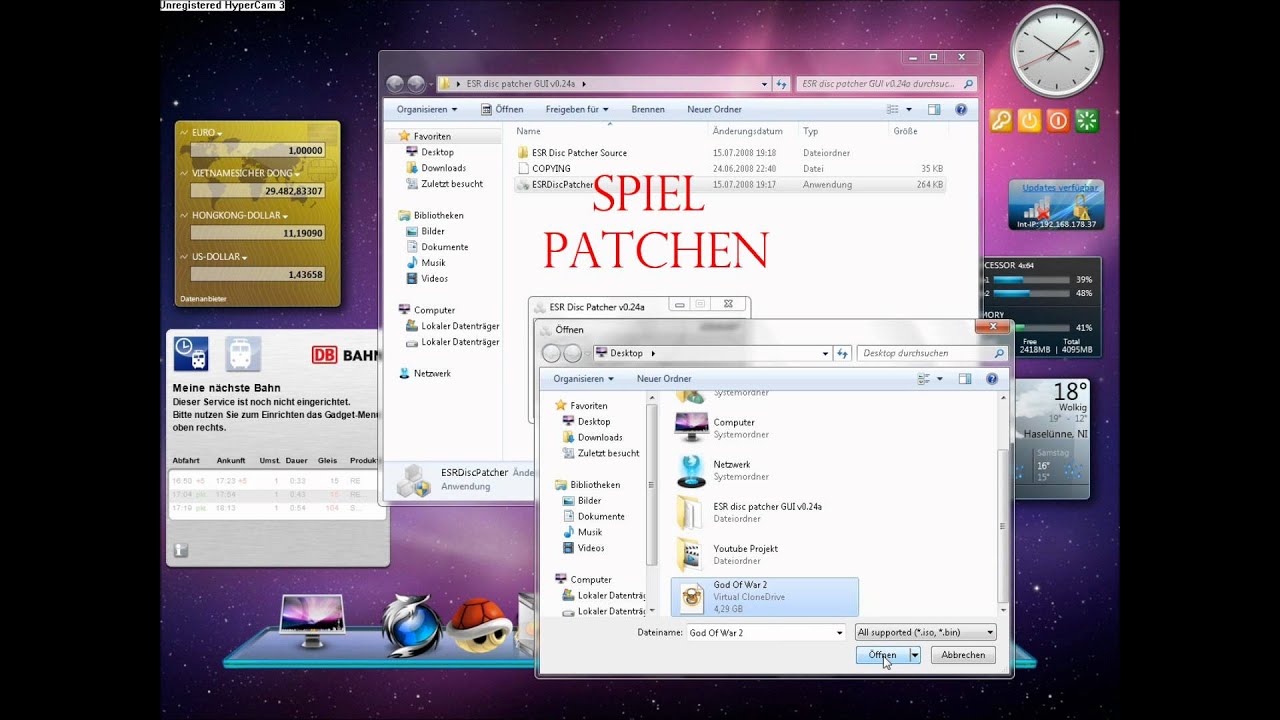Viewport: 1280px width, 720px height.
Task: Expand Desktop address bar history dropdown in dialog
Action: pos(826,353)
